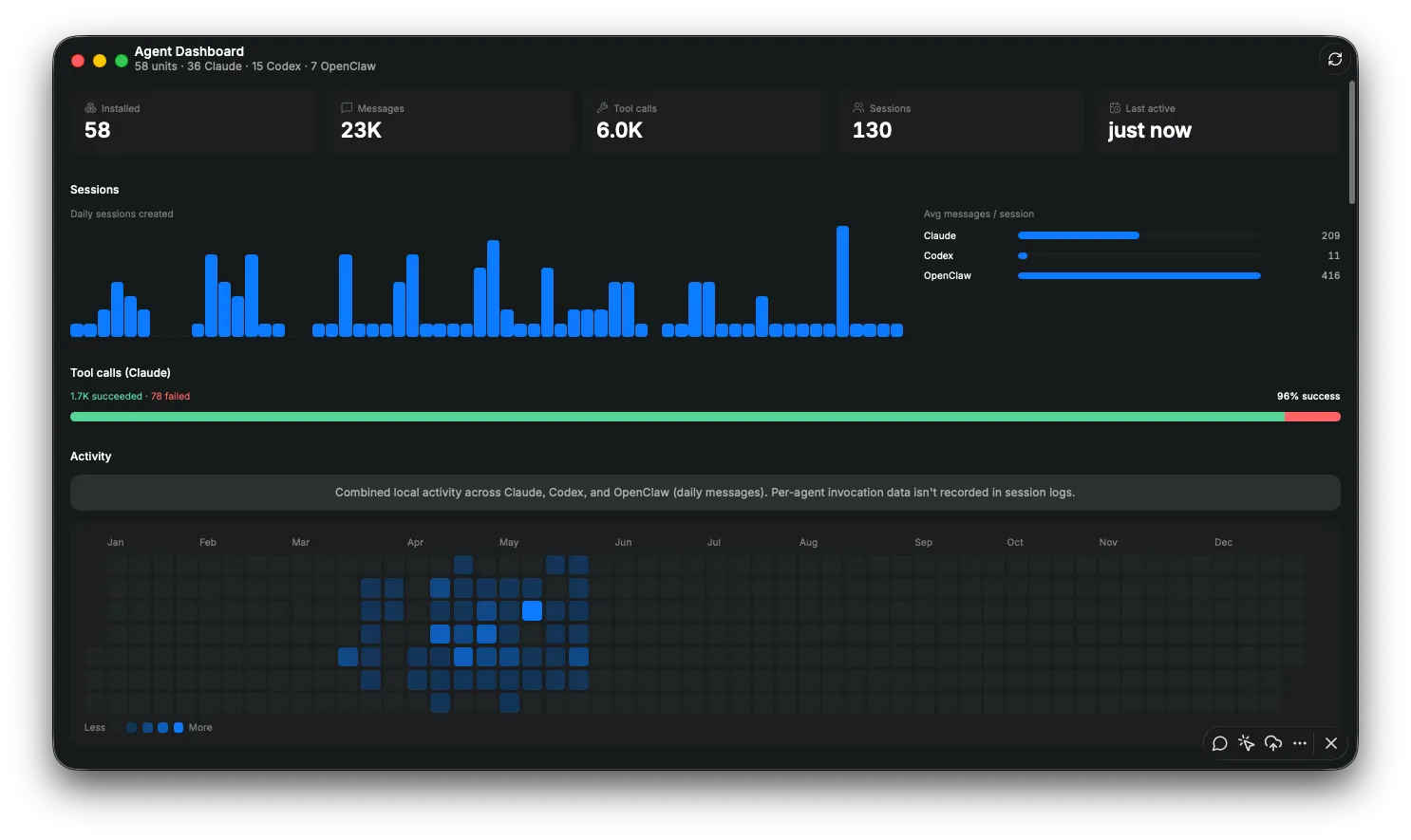Click the Codex average value "11"
This screenshot has height=840, width=1411.
pyautogui.click(x=1334, y=255)
